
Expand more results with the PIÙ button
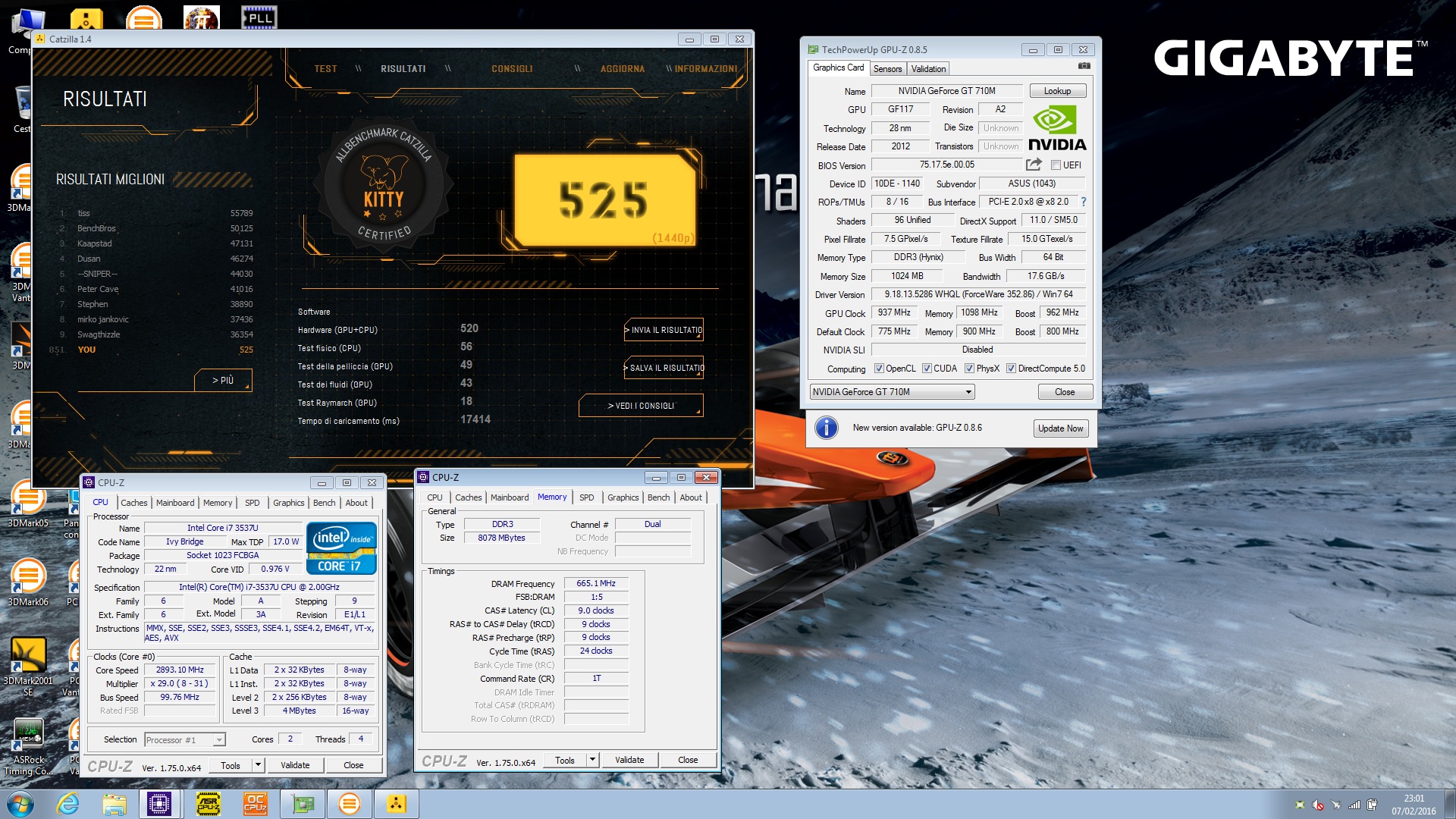222,380
